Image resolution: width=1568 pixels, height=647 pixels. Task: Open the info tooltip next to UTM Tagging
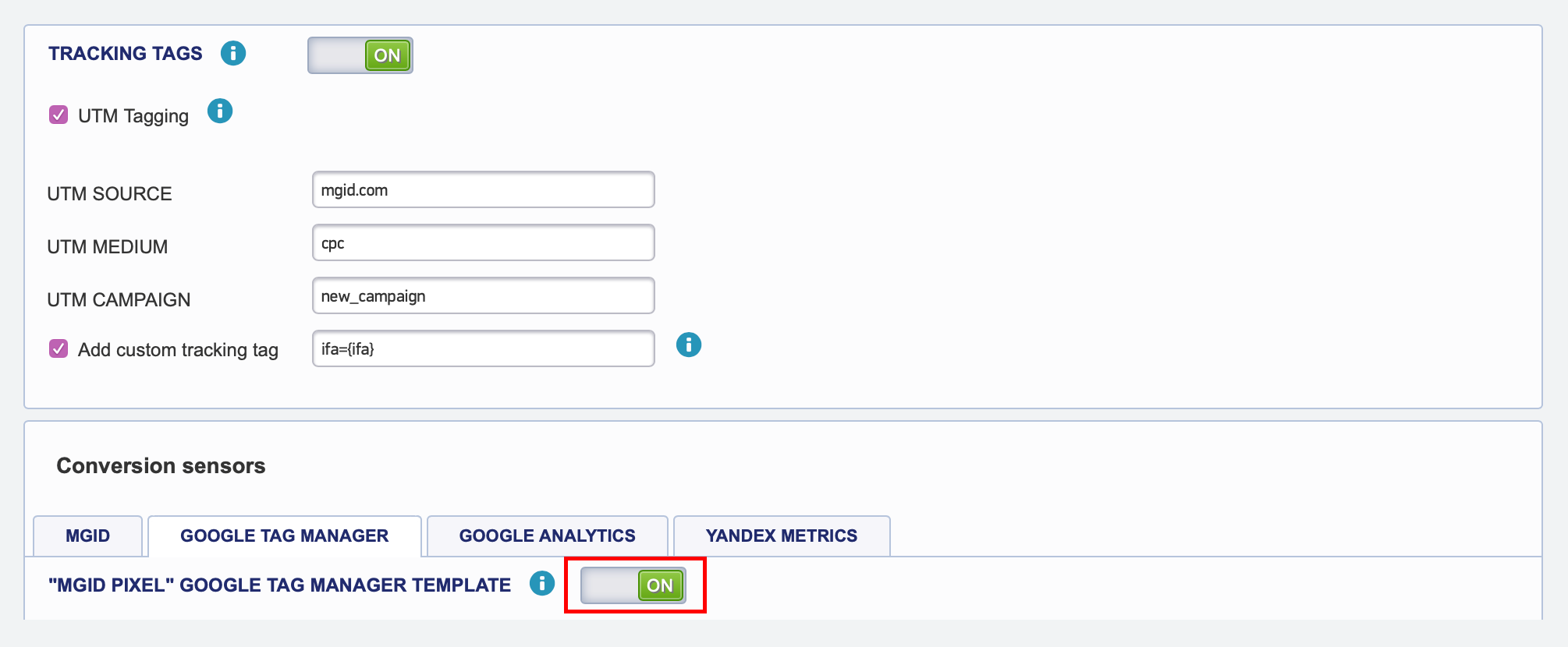click(x=220, y=111)
